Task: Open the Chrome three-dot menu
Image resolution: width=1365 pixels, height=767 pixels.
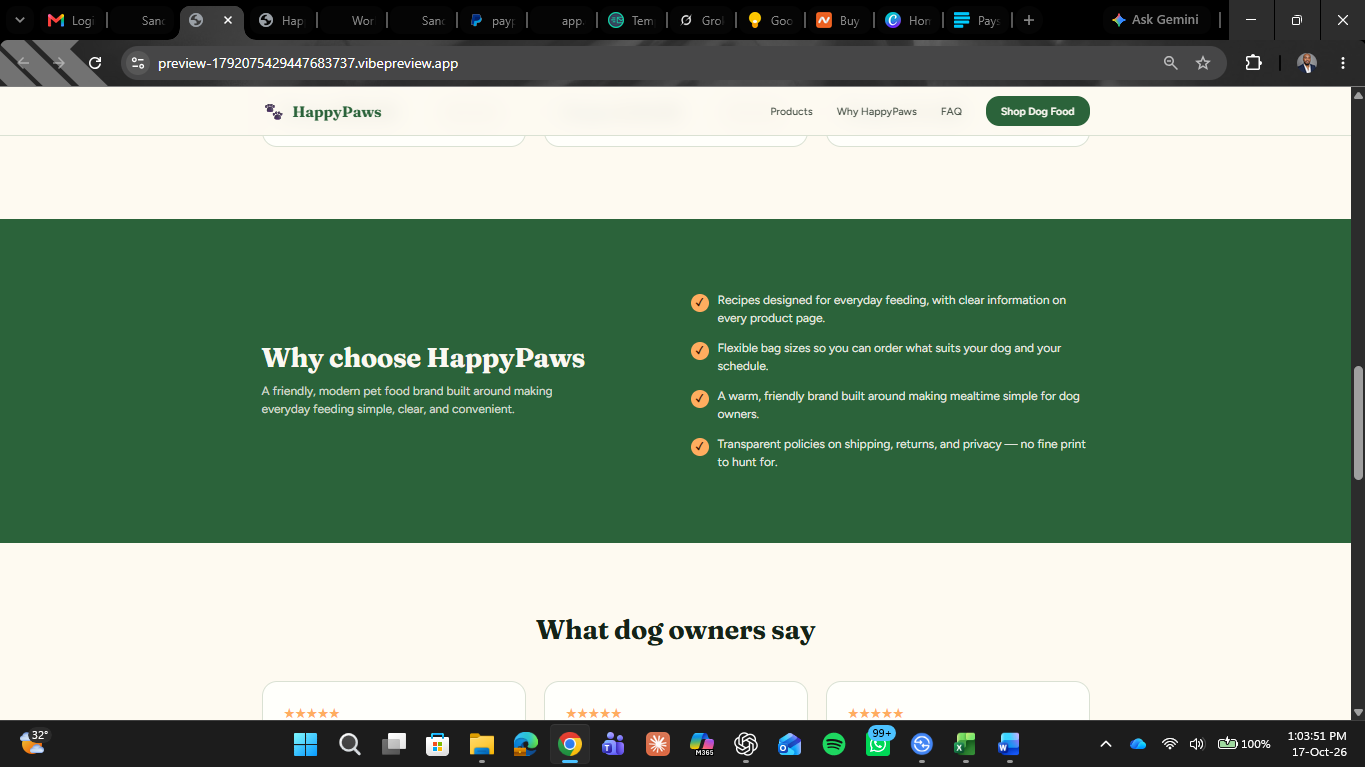Action: (1342, 63)
